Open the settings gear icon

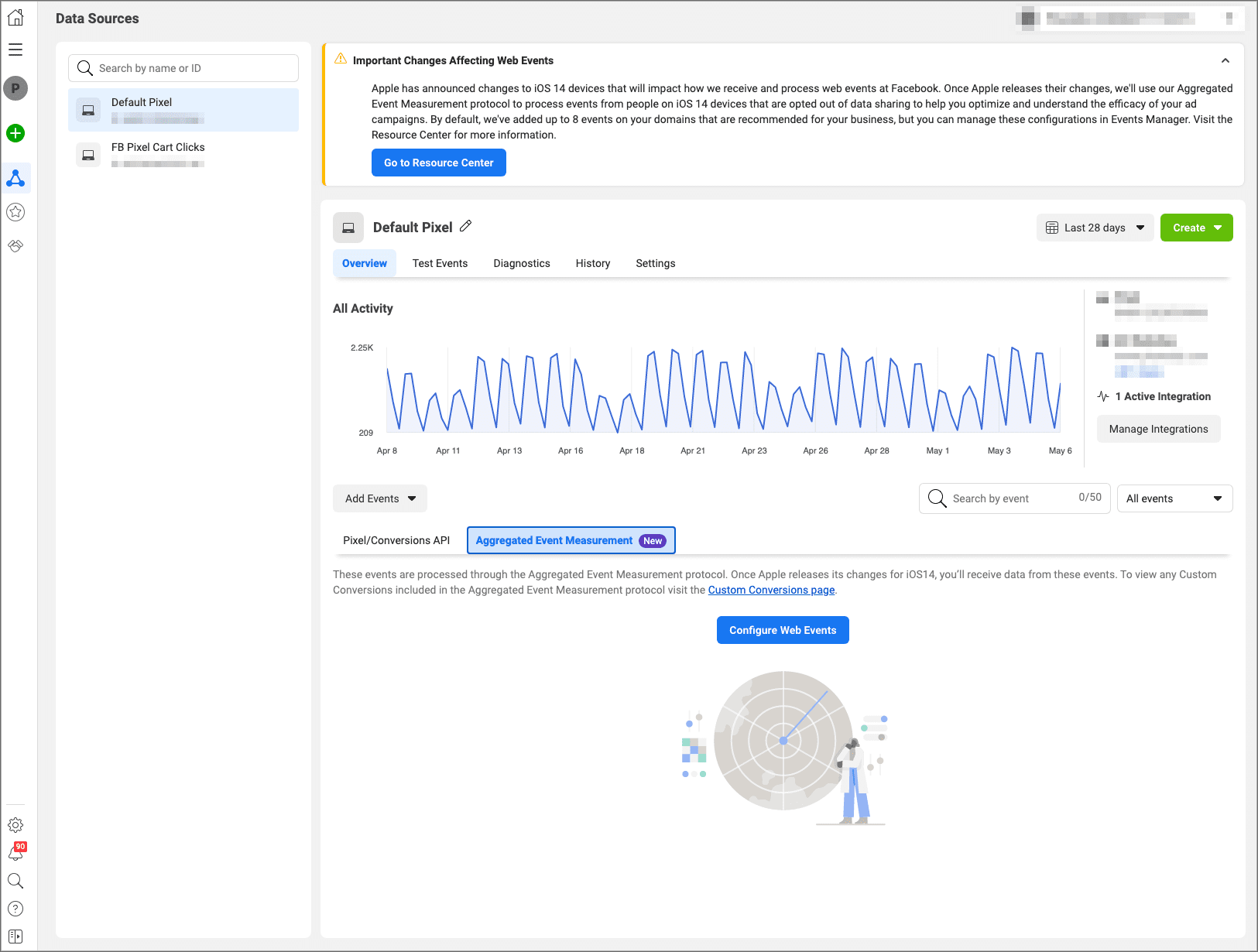[x=15, y=825]
